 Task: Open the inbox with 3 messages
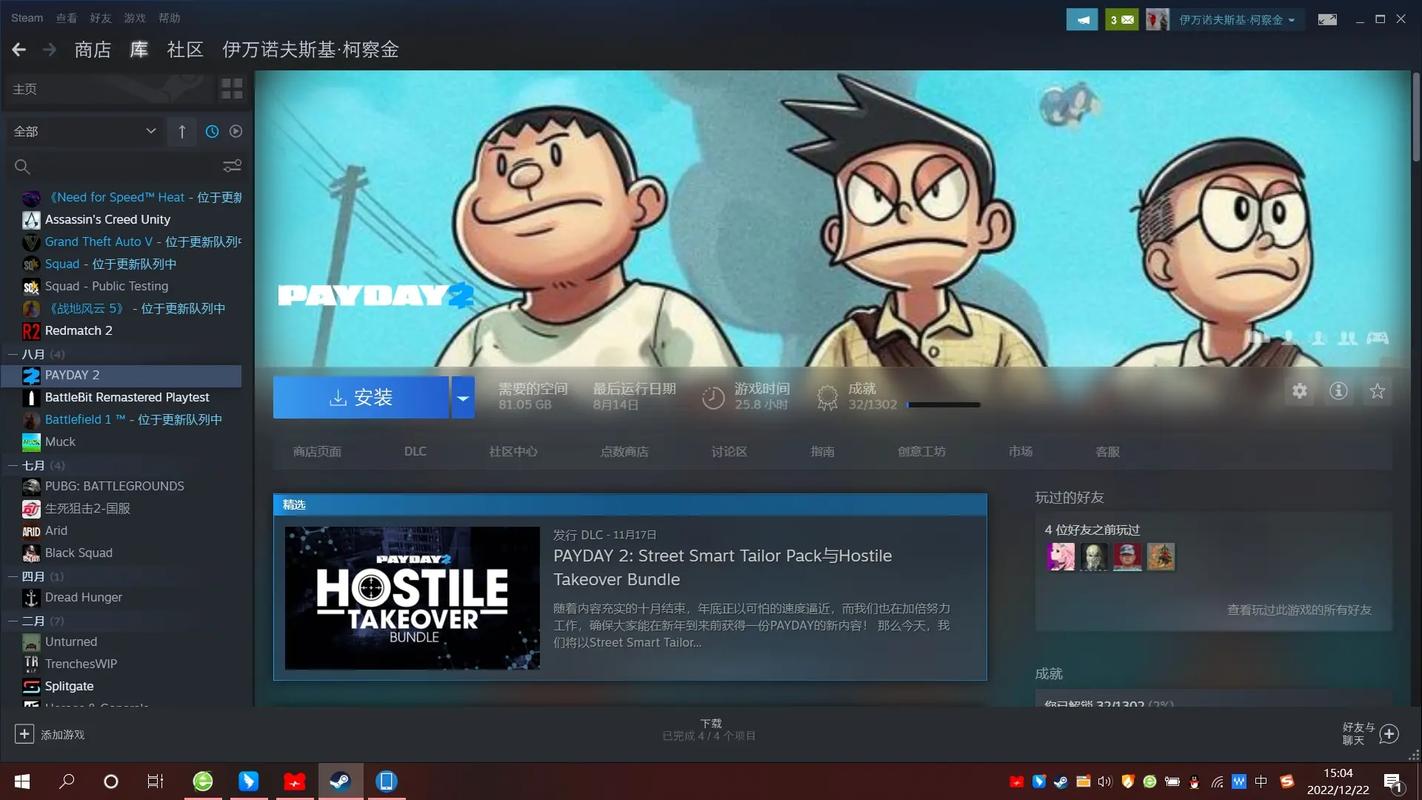1122,19
